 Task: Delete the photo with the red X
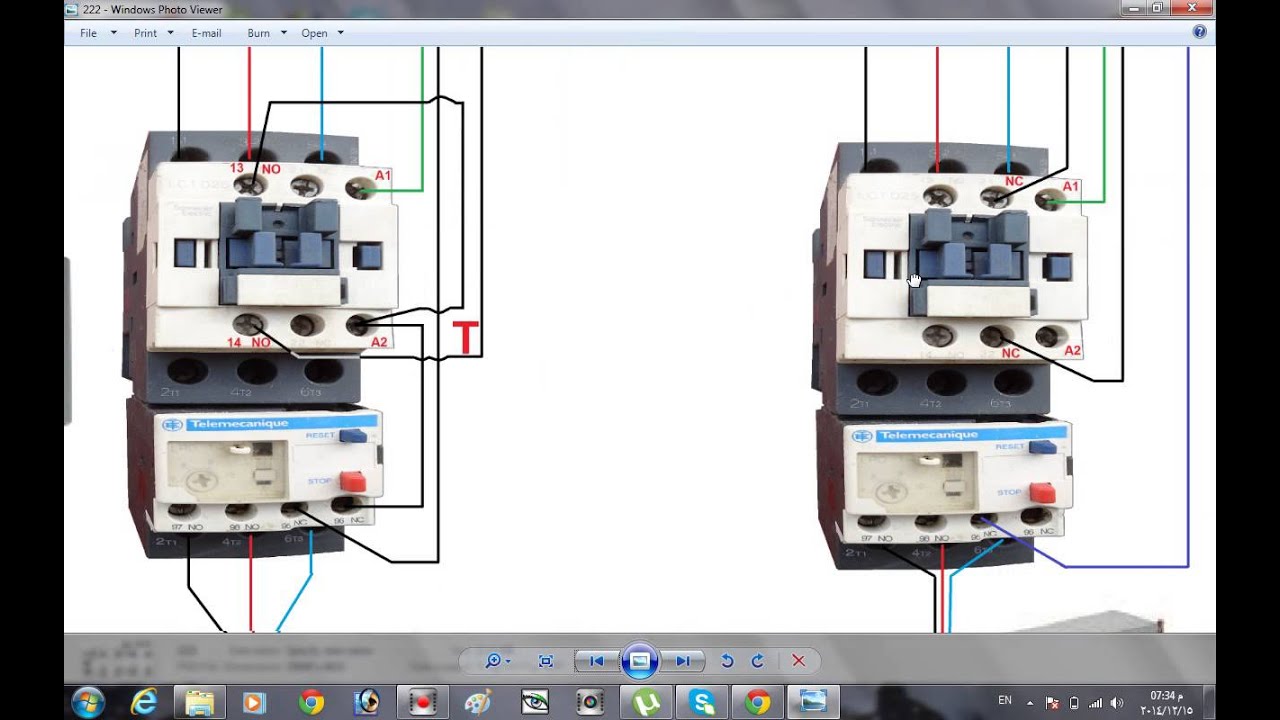pyautogui.click(x=798, y=661)
